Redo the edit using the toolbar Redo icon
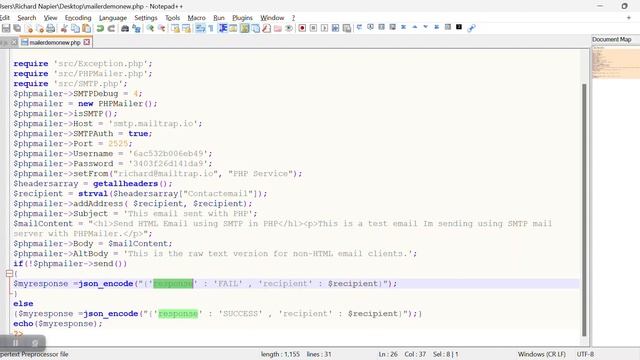The height and width of the screenshot is (360, 640). click(x=111, y=28)
